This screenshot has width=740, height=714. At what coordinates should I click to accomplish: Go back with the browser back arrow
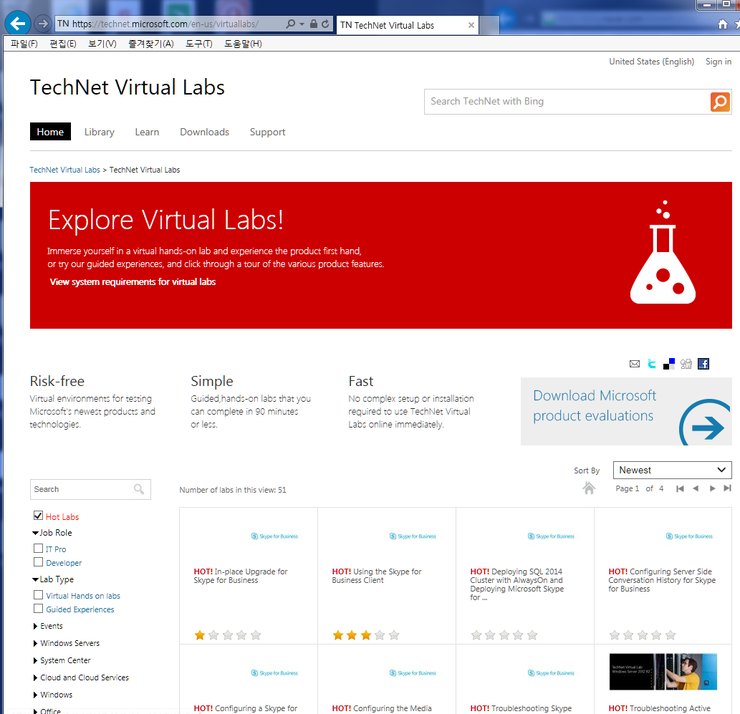click(17, 23)
